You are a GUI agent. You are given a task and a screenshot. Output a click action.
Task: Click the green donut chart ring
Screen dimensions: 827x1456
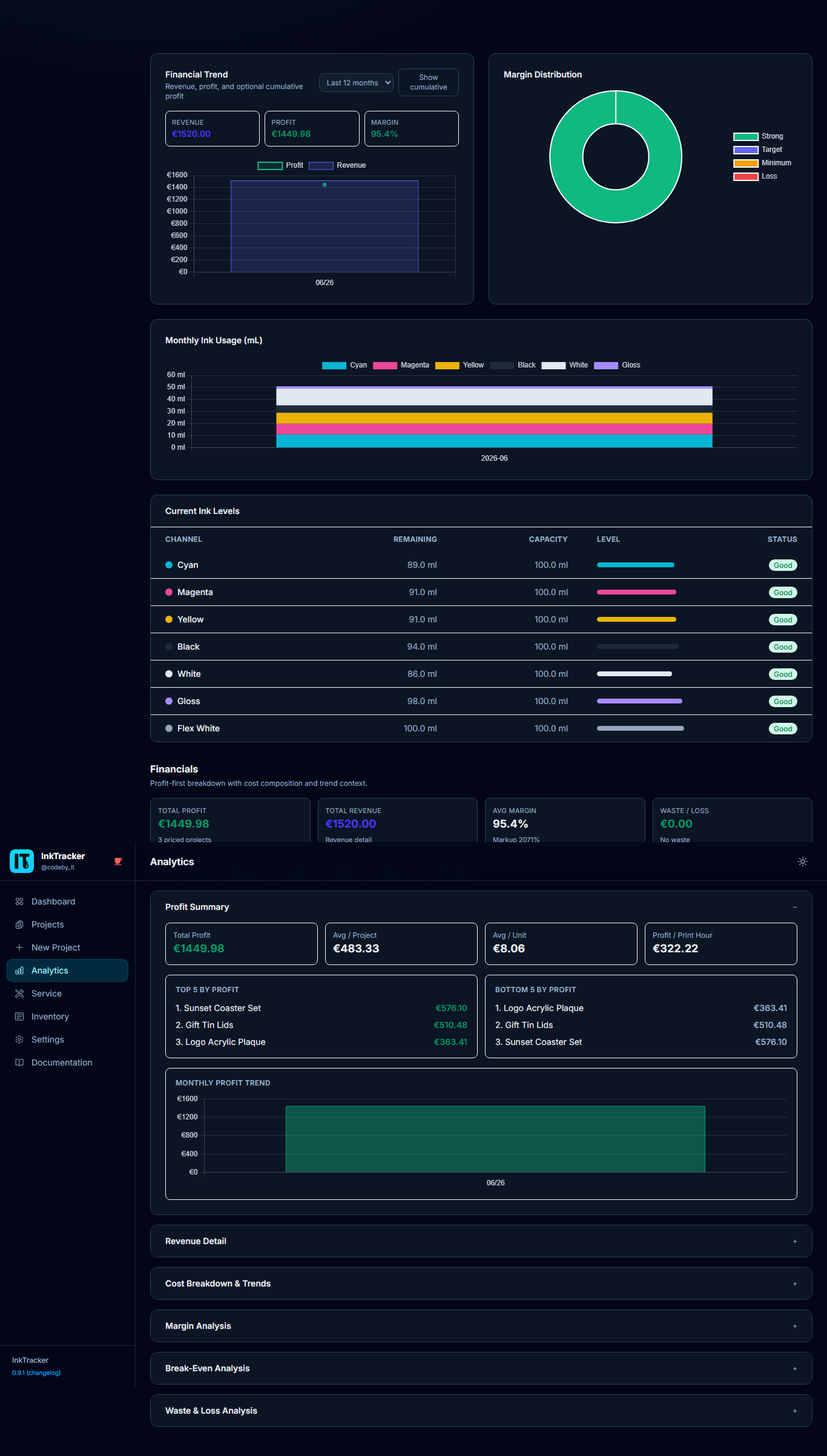coord(566,157)
